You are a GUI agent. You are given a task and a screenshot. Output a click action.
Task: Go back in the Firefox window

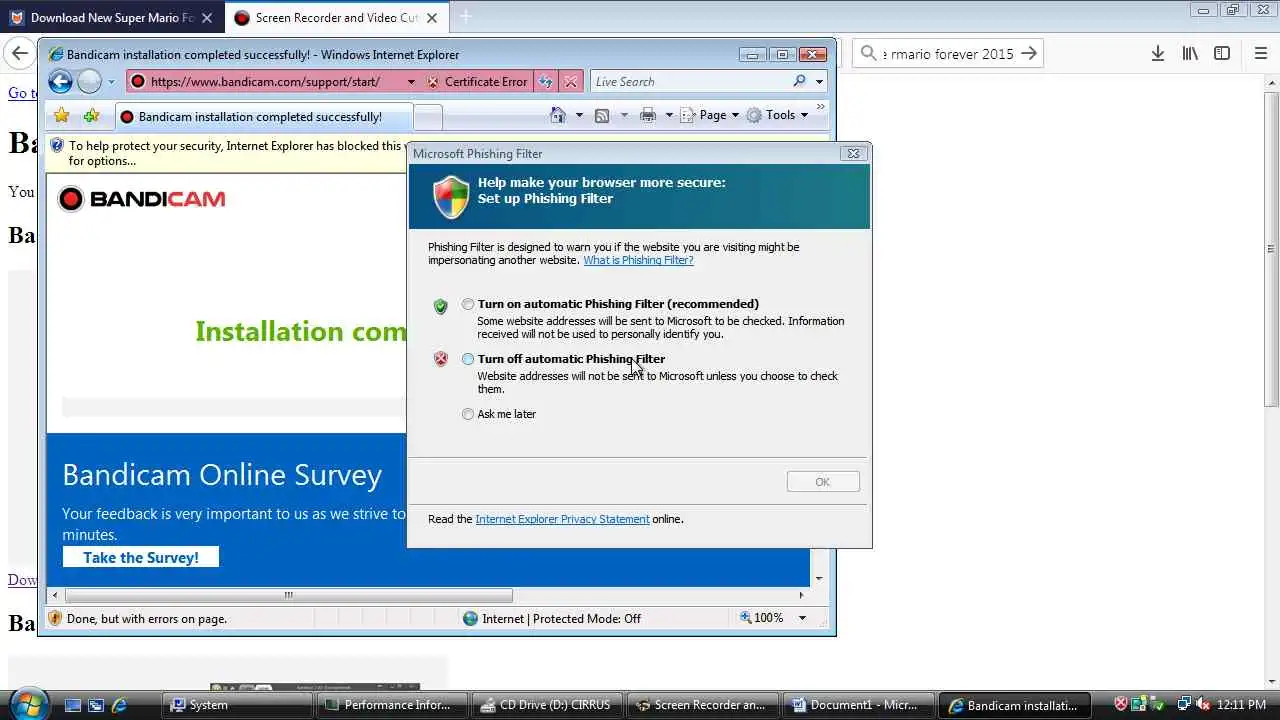(20, 53)
